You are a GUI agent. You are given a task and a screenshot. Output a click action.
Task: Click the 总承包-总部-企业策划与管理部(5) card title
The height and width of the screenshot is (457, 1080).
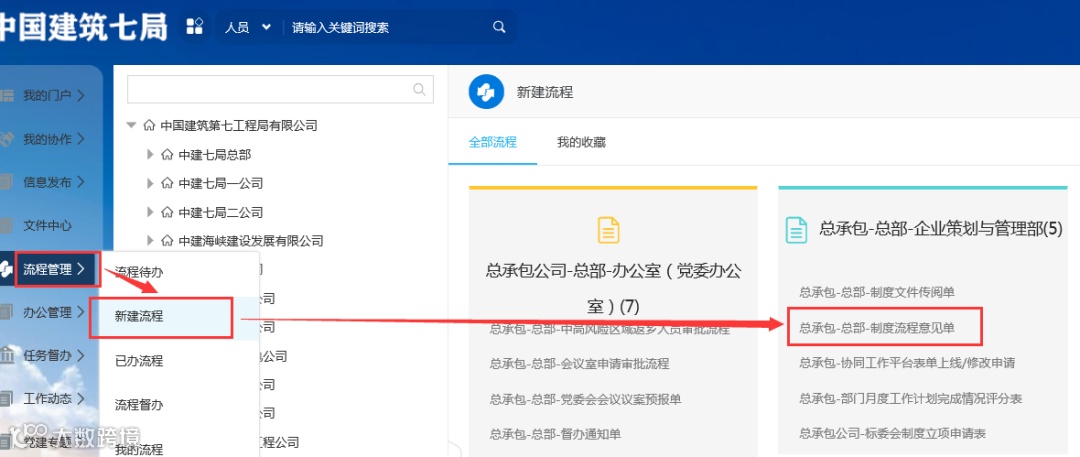click(x=941, y=230)
